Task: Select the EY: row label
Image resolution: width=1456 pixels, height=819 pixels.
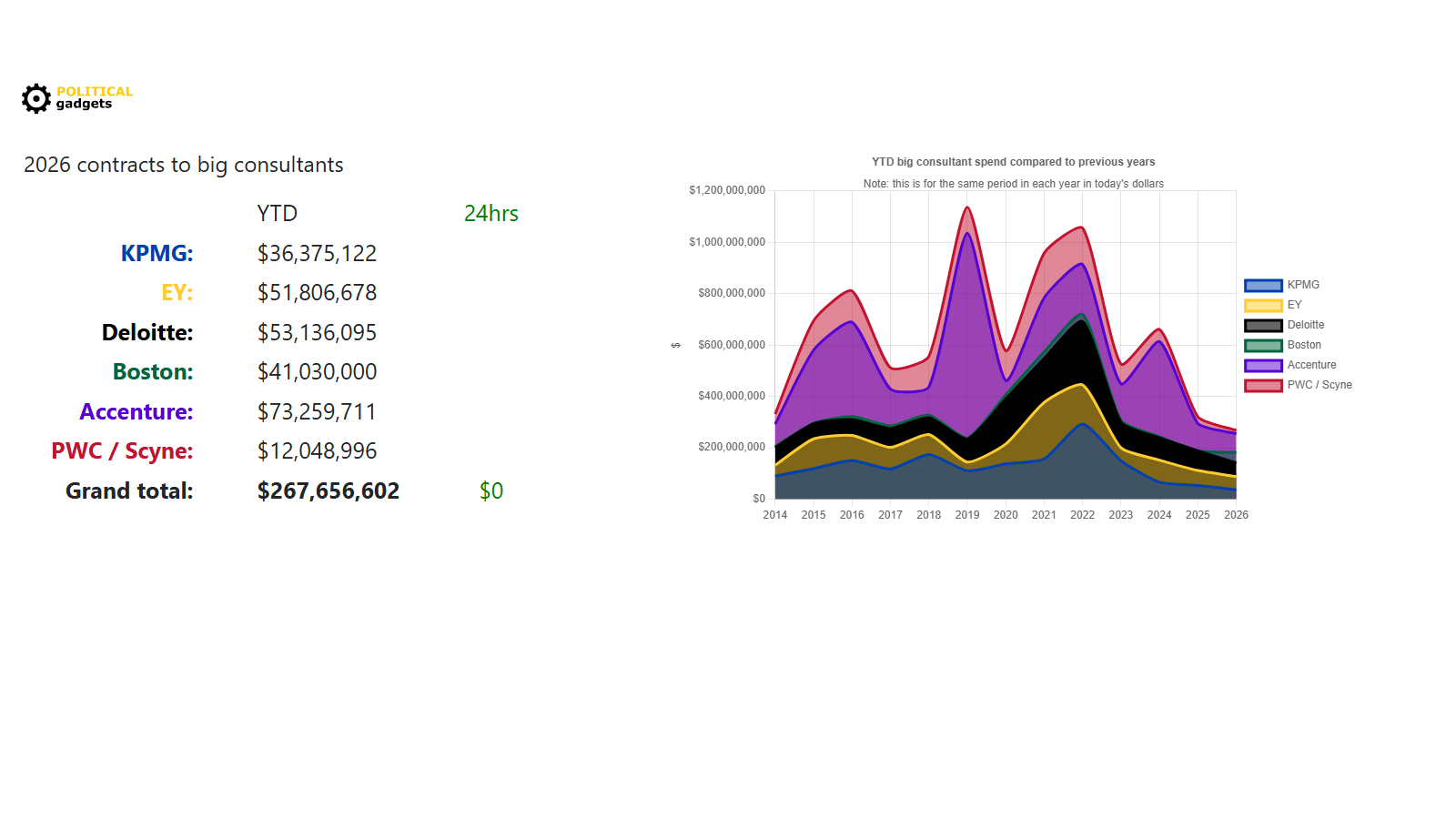Action: (x=177, y=292)
